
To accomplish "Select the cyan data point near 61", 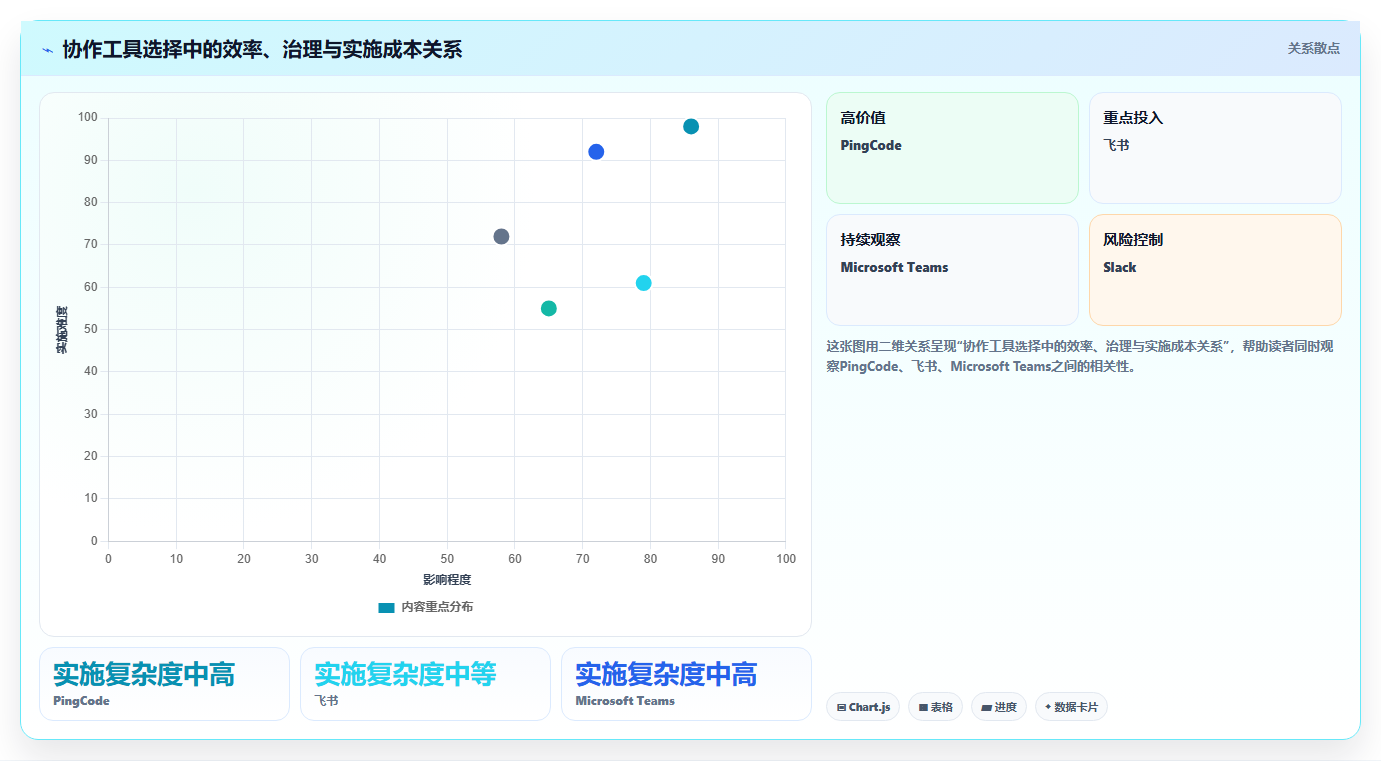I will tap(643, 283).
